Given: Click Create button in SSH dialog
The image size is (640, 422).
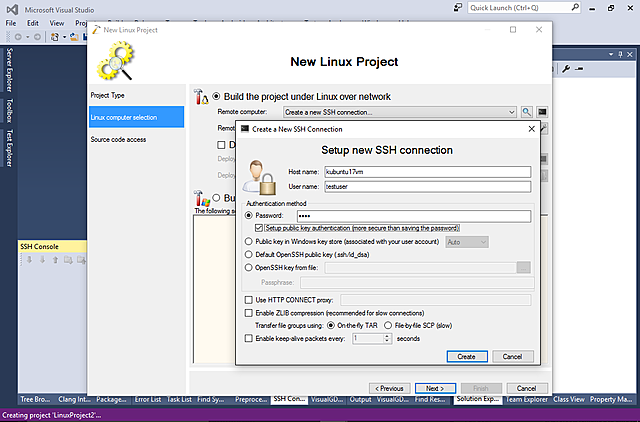Looking at the screenshot, I should (467, 356).
